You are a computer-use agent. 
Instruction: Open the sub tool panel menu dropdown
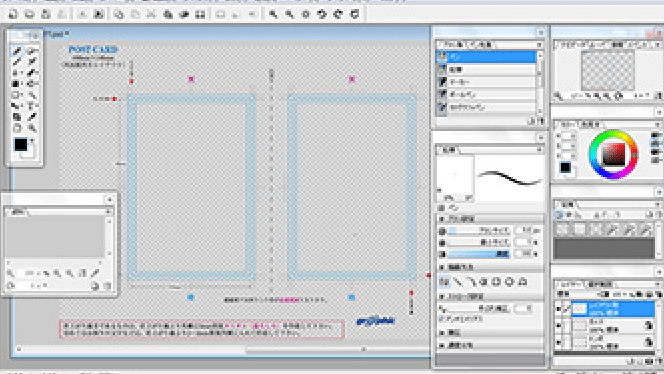pyautogui.click(x=539, y=44)
